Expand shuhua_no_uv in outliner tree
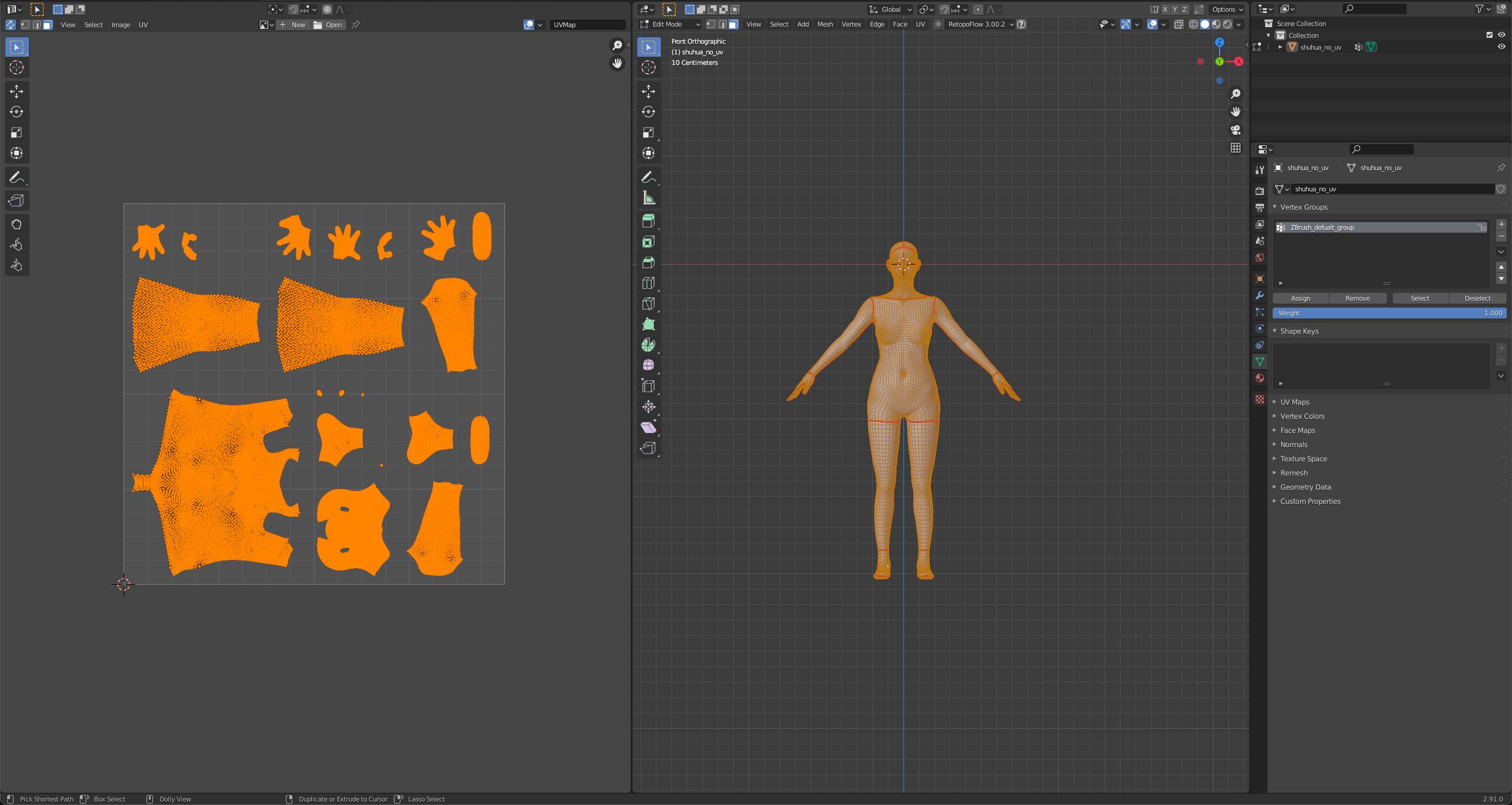This screenshot has width=1512, height=805. coord(1280,47)
